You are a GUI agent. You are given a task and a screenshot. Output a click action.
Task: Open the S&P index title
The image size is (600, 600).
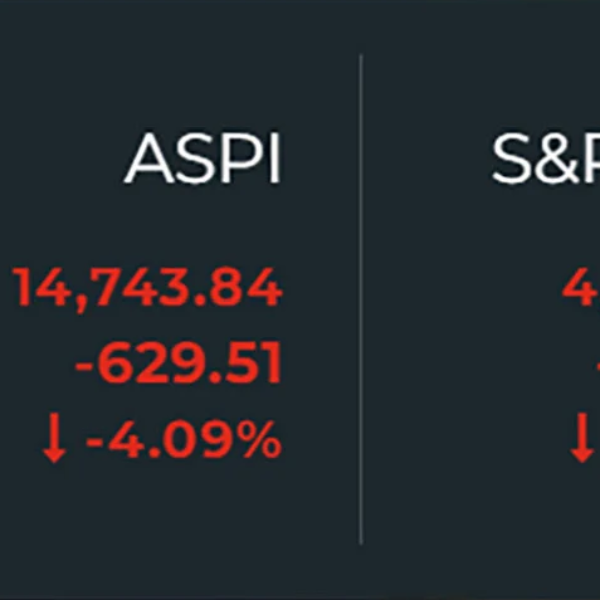pos(546,158)
